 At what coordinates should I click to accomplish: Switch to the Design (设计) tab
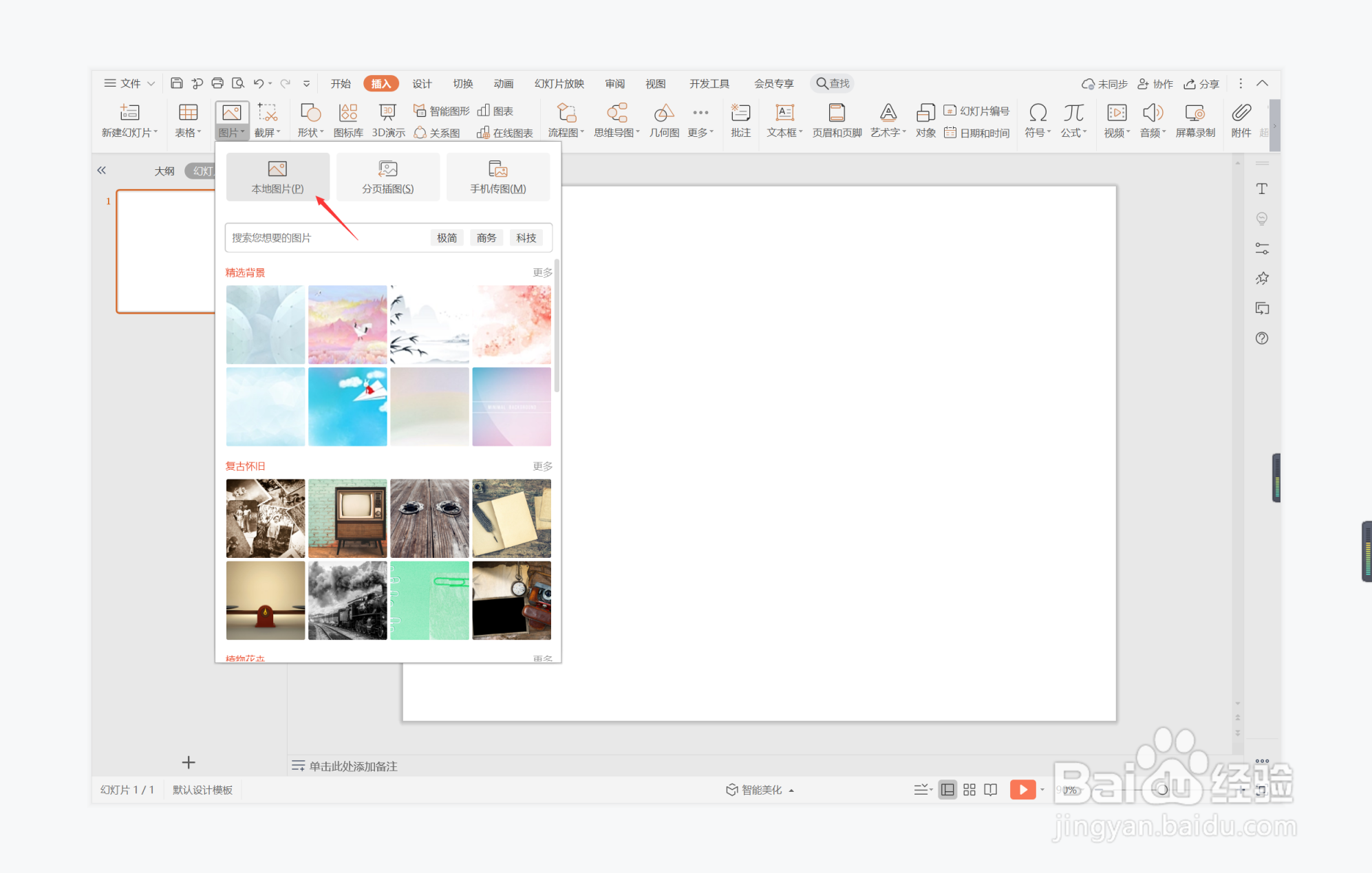422,83
